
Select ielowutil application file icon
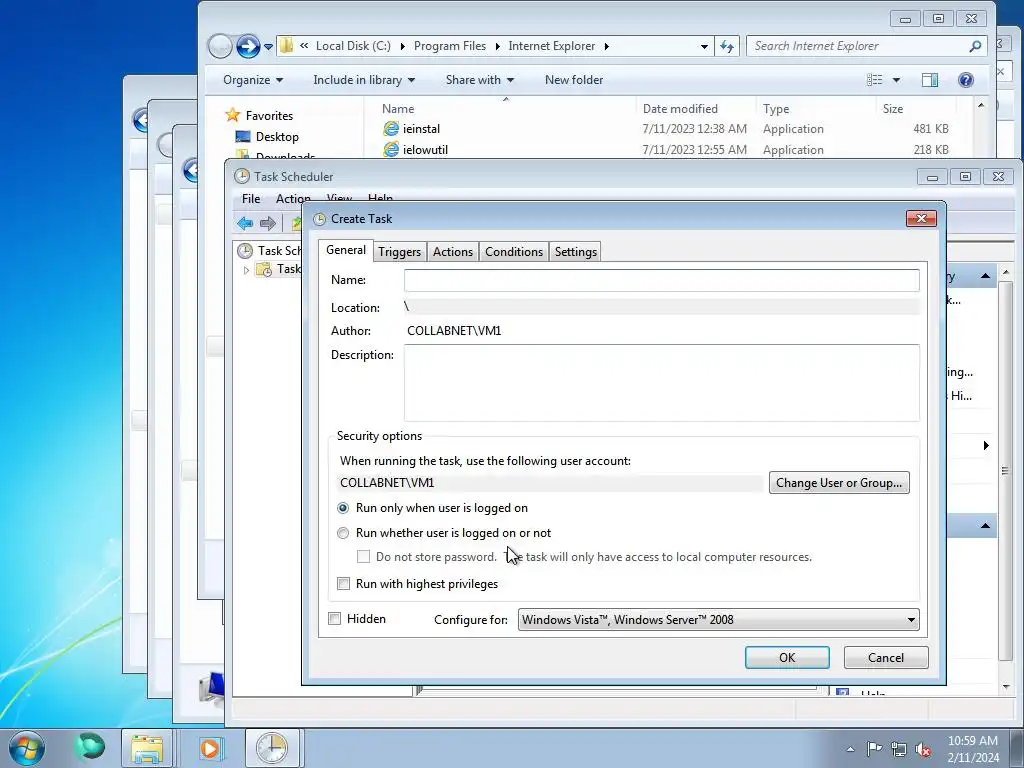point(391,150)
